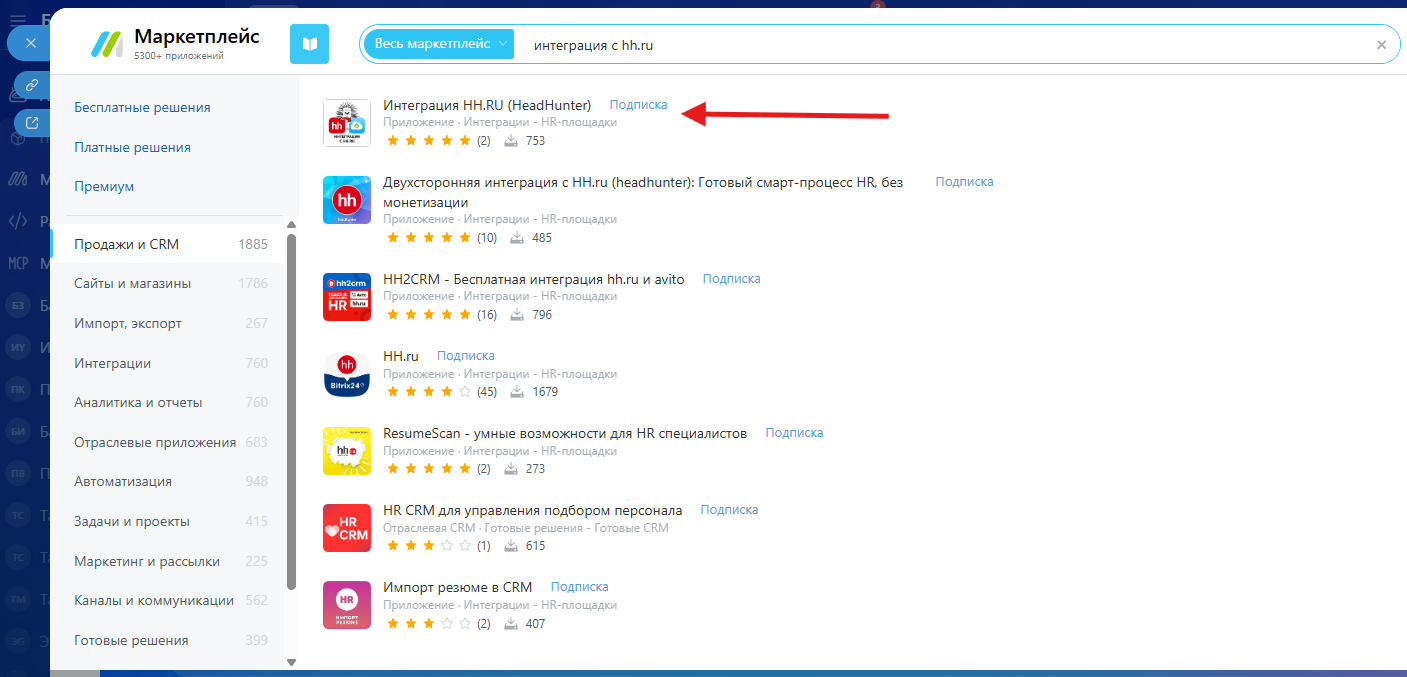
Task: Close the marketplace slider panel
Action: click(30, 43)
